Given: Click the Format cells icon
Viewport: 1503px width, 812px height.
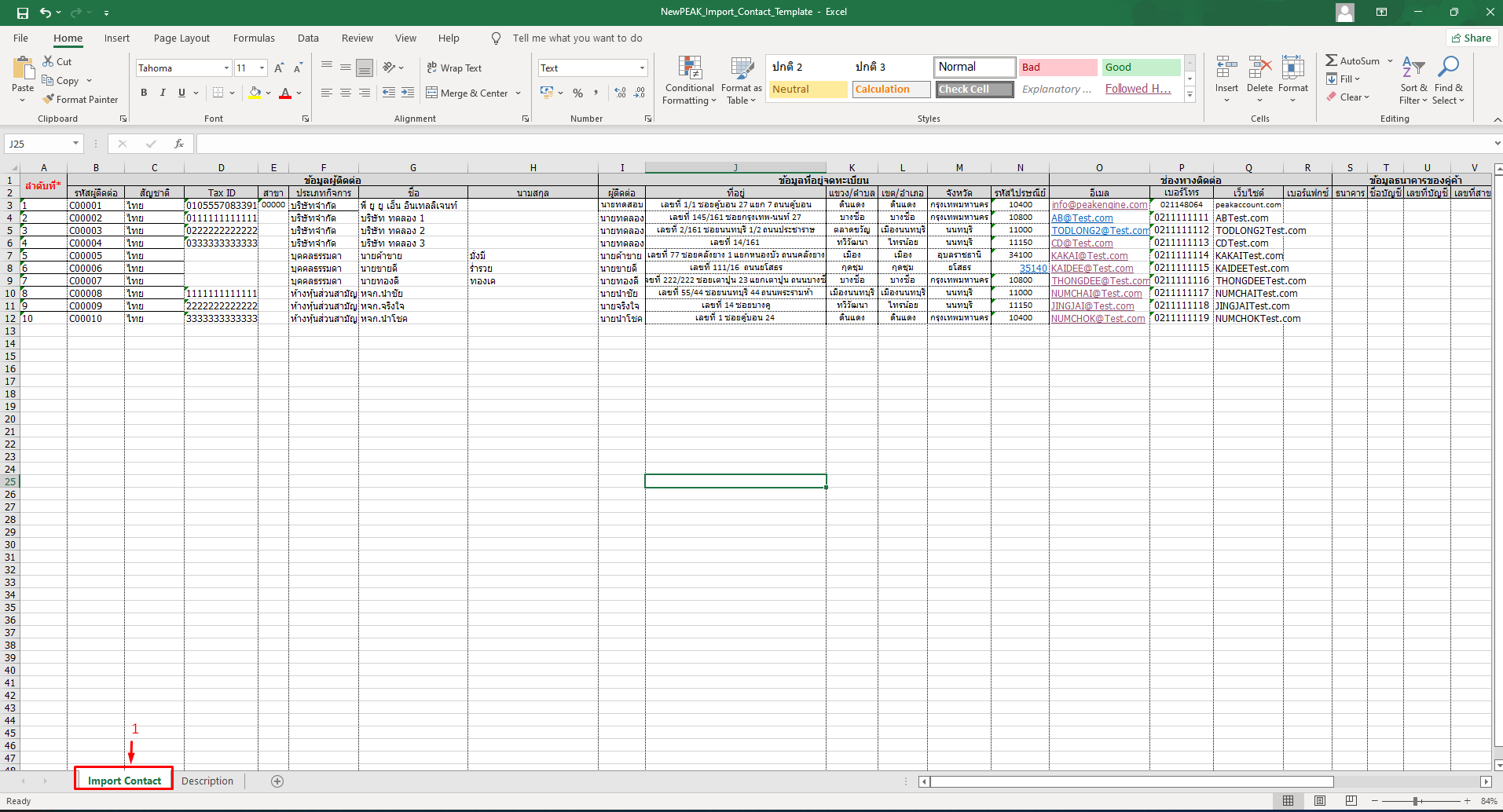Looking at the screenshot, I should (x=1292, y=68).
